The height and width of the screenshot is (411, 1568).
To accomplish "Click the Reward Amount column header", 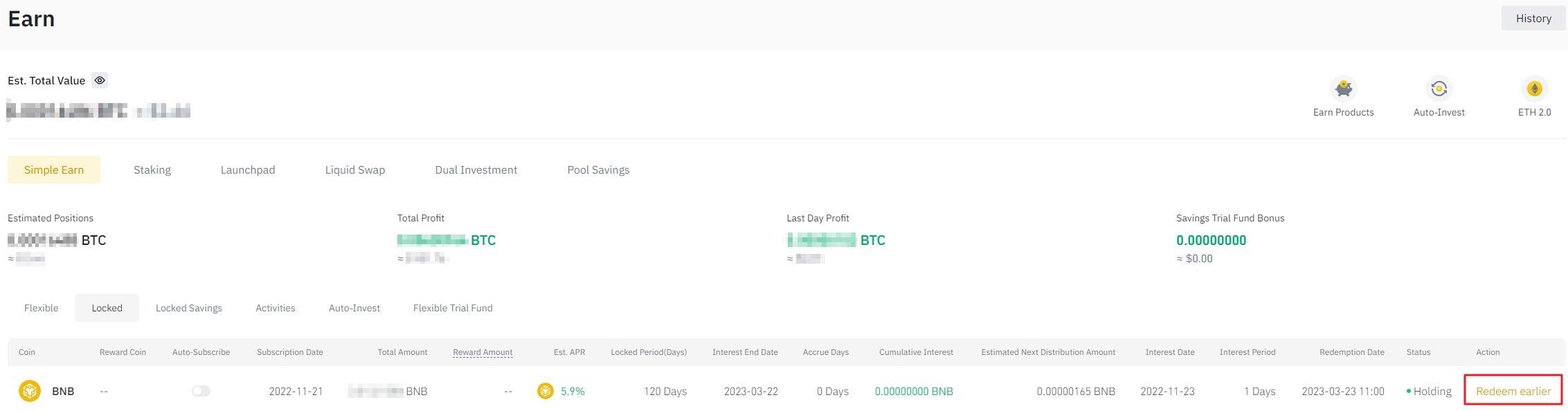I will coord(482,352).
